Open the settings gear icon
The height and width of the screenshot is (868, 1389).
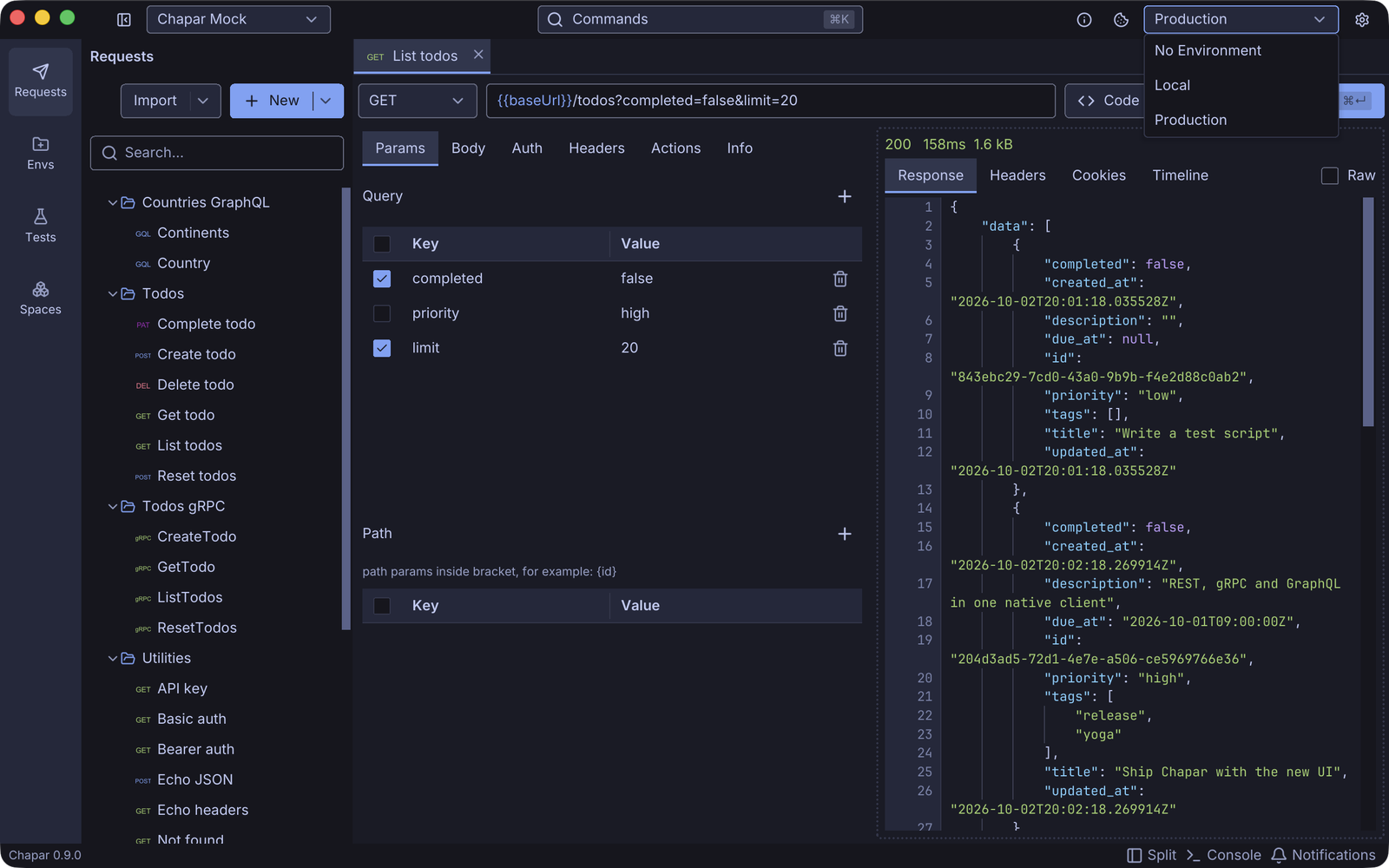1362,19
